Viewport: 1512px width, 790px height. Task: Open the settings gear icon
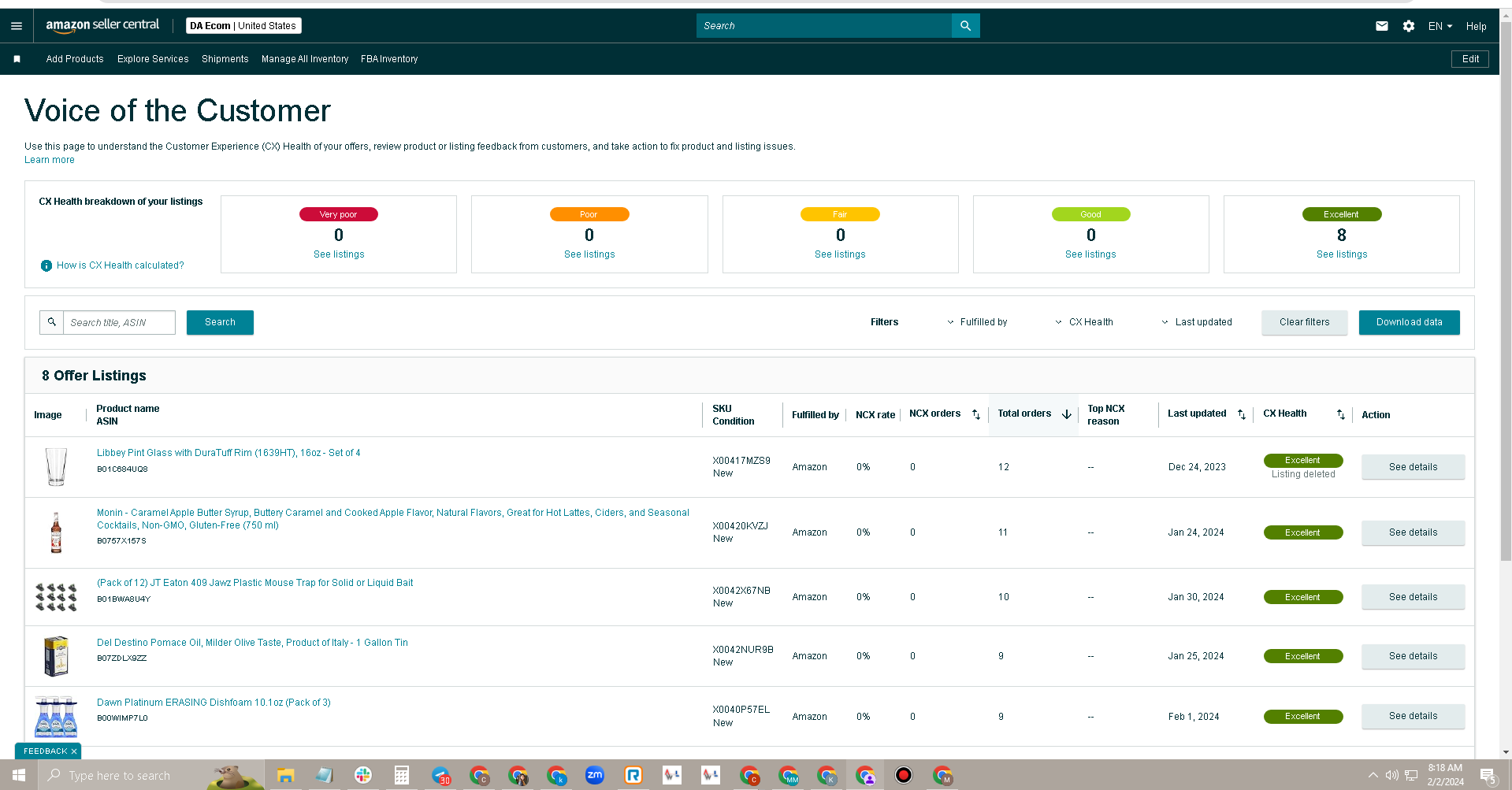click(x=1409, y=26)
